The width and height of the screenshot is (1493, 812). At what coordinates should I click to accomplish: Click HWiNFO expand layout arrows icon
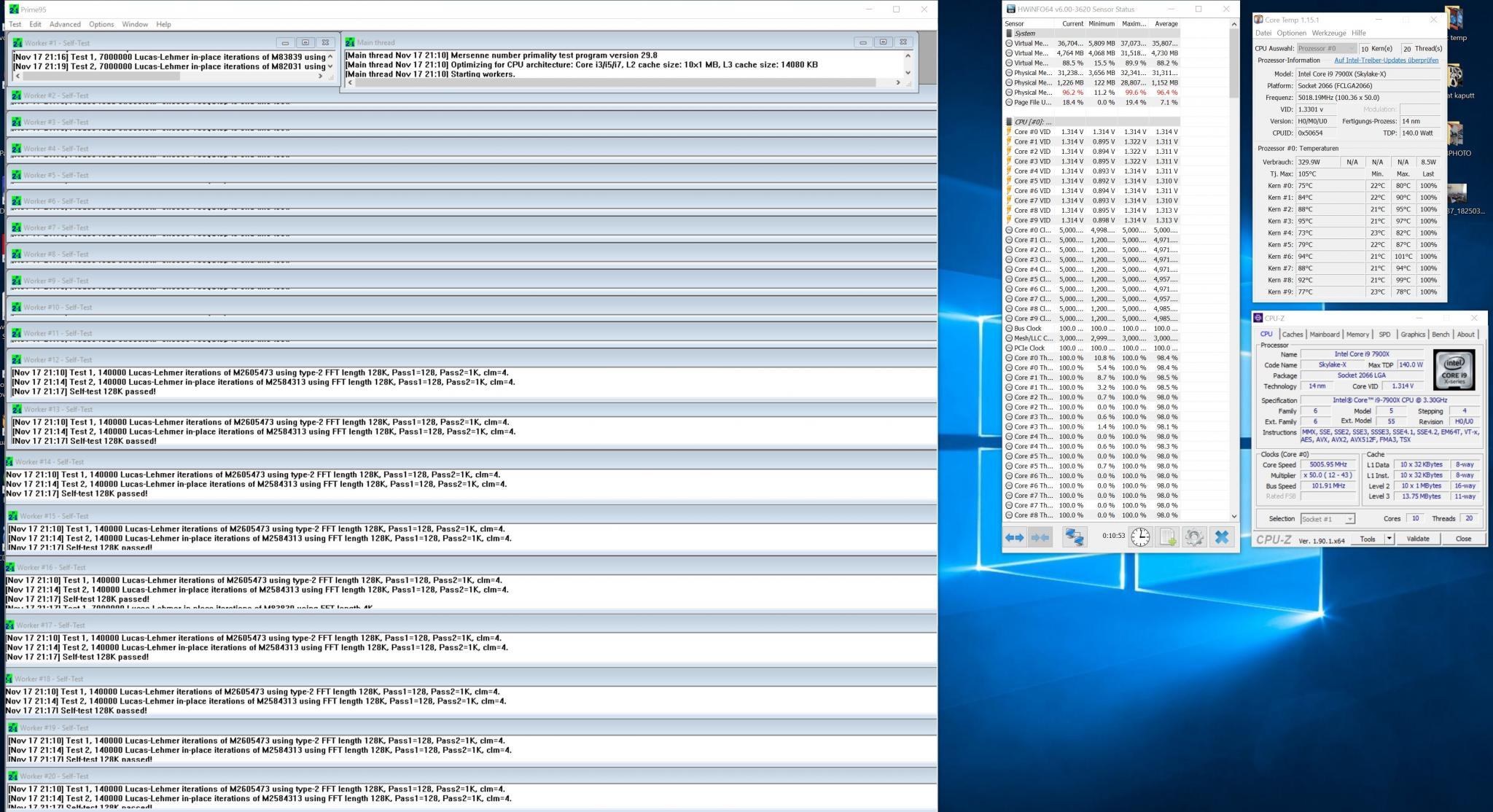[1014, 537]
